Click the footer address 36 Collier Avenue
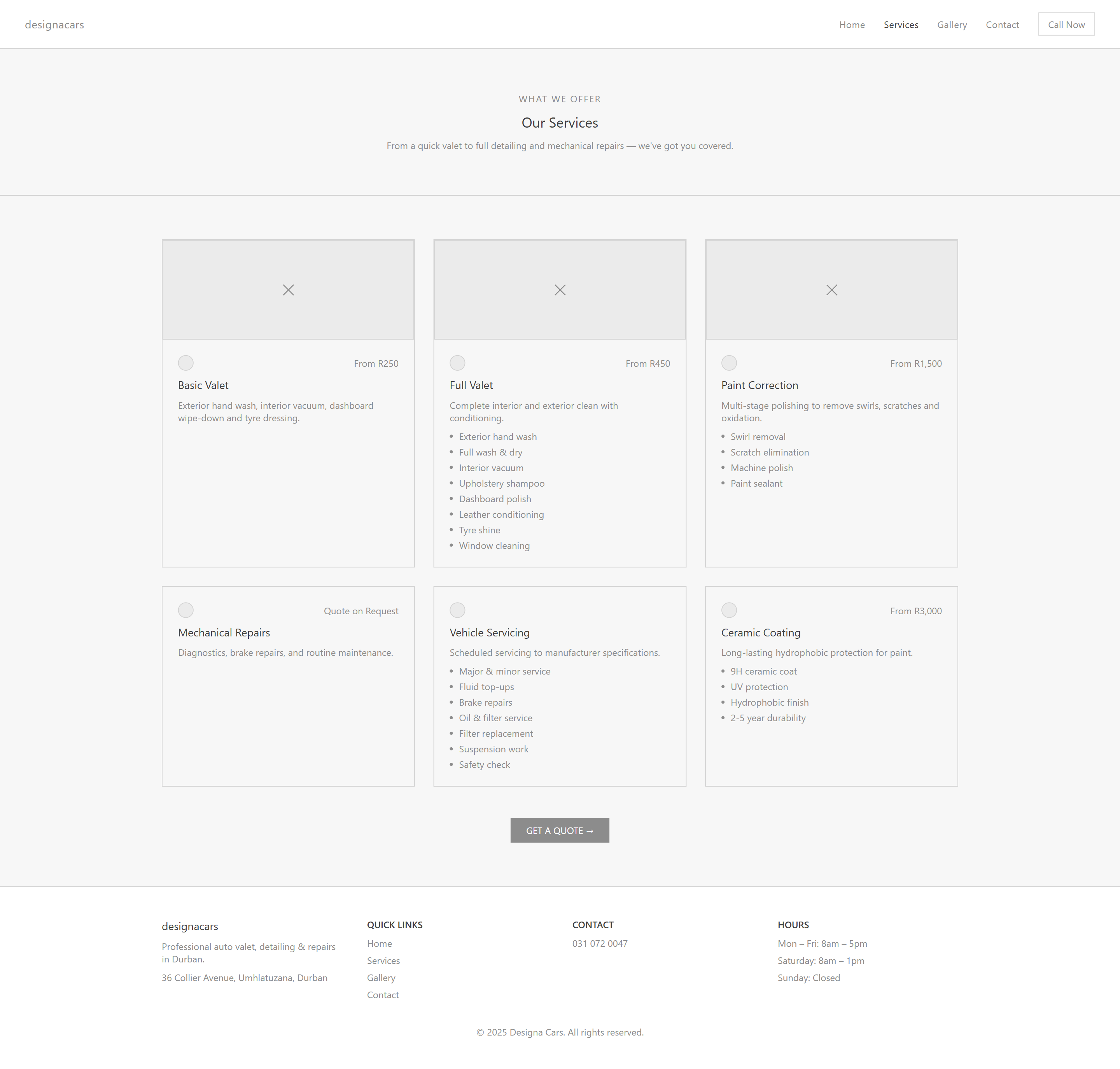This screenshot has width=1120, height=1069. [x=244, y=978]
